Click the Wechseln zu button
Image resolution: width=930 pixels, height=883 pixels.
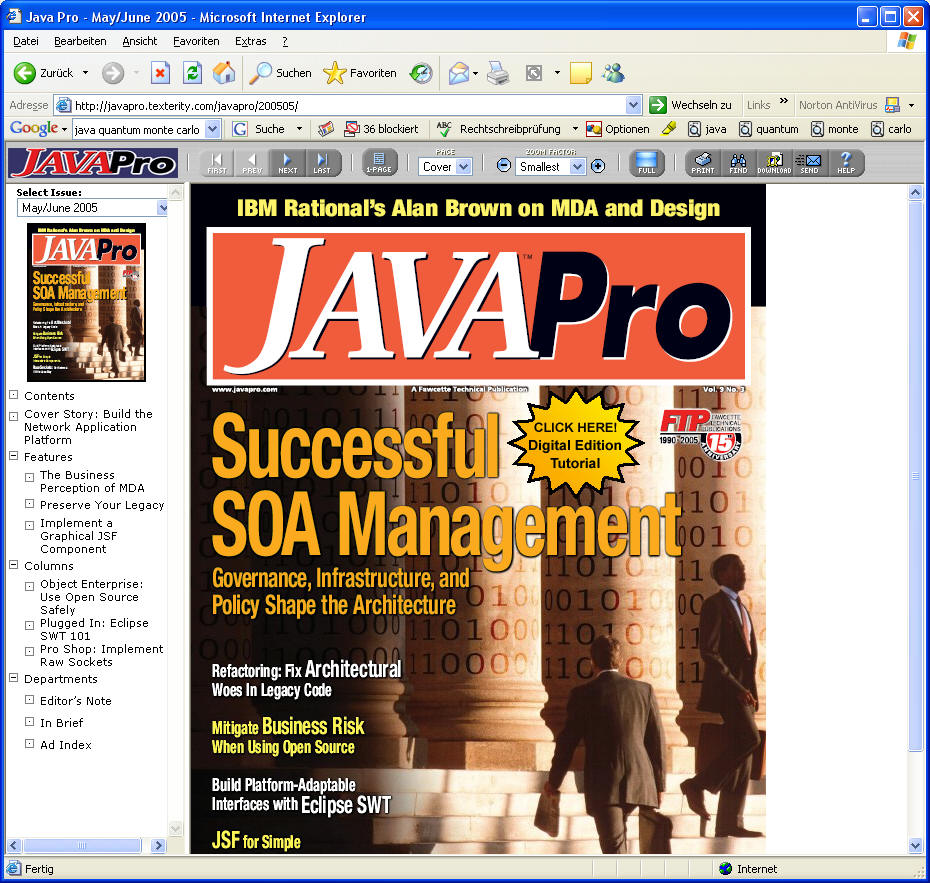pos(691,105)
